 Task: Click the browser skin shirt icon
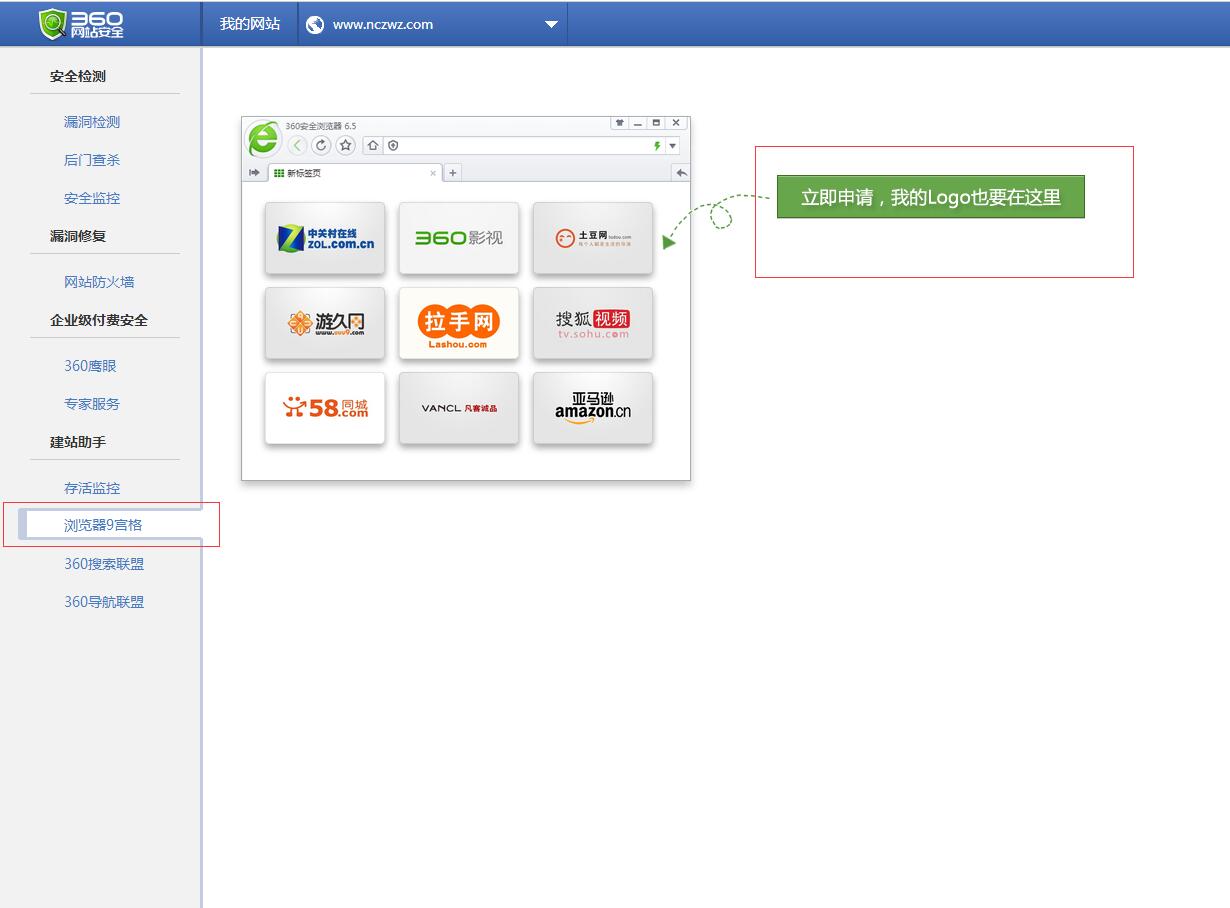[x=620, y=123]
